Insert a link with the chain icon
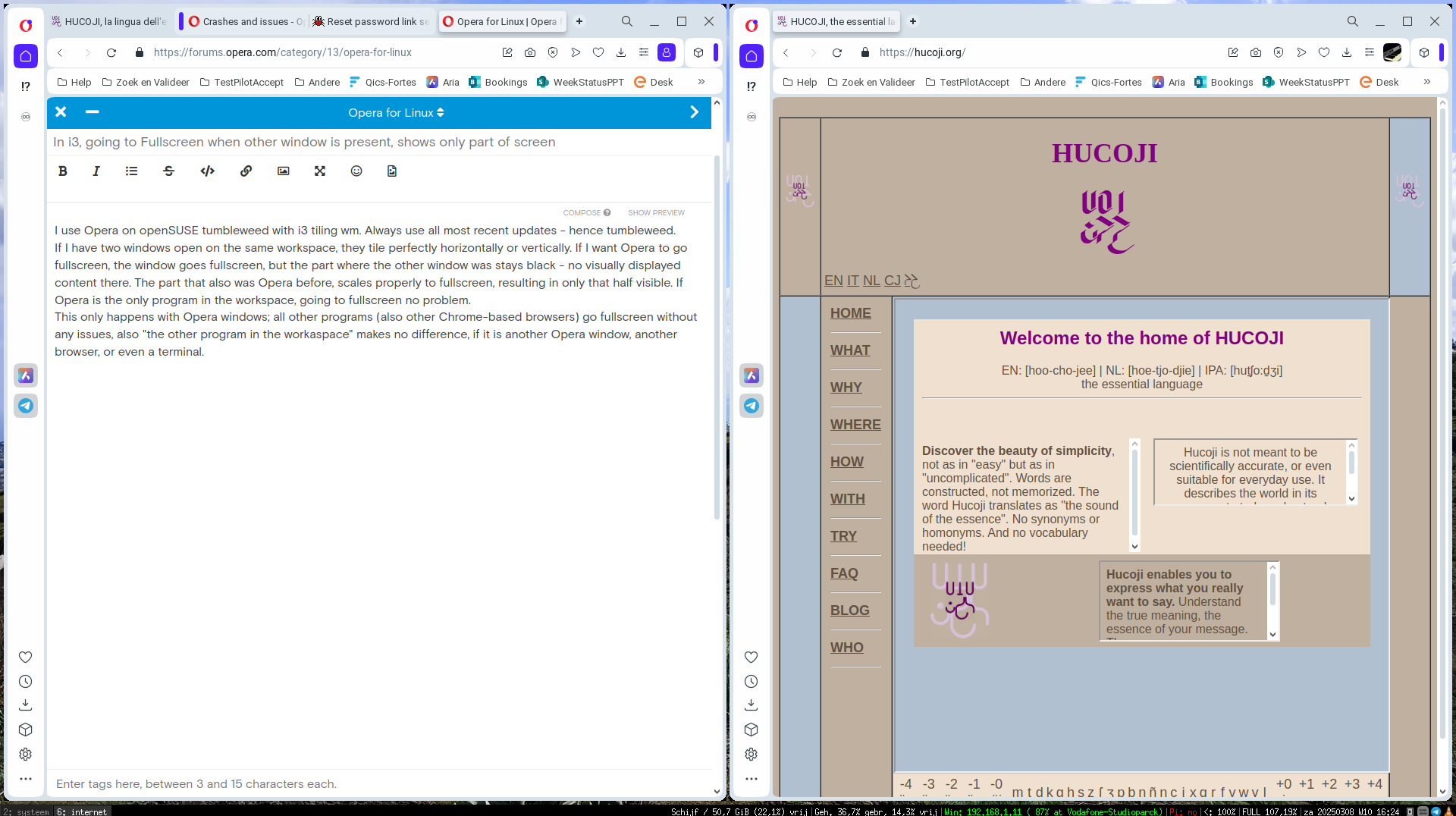The width and height of the screenshot is (1456, 816). pos(246,171)
